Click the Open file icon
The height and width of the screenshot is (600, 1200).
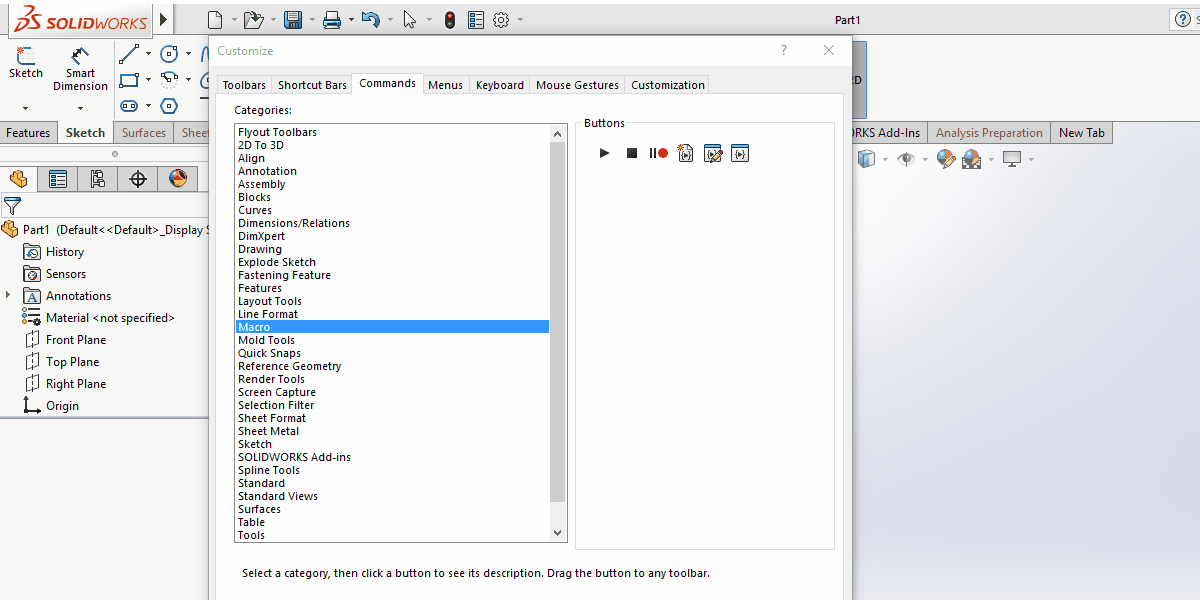253,20
